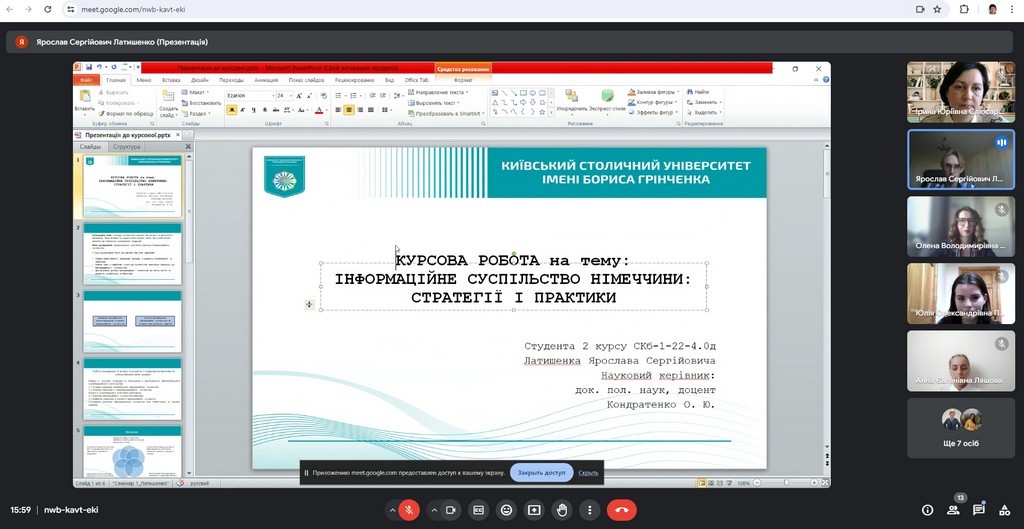Click the present screen icon
Screen dimensions: 1024x529
coord(534,510)
